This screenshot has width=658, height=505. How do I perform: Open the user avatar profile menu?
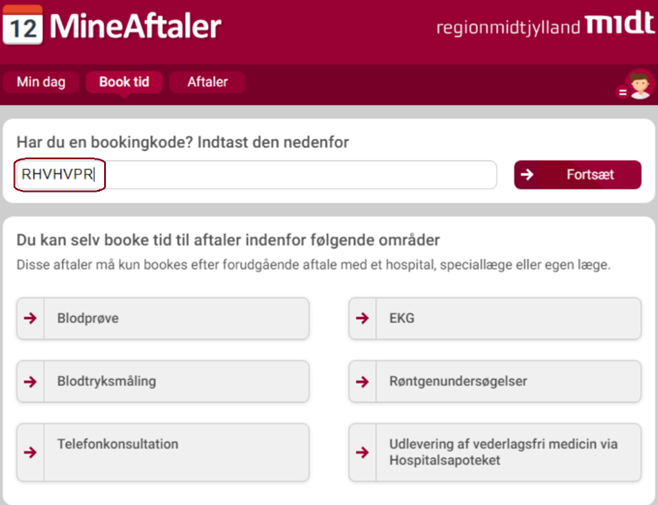[637, 85]
